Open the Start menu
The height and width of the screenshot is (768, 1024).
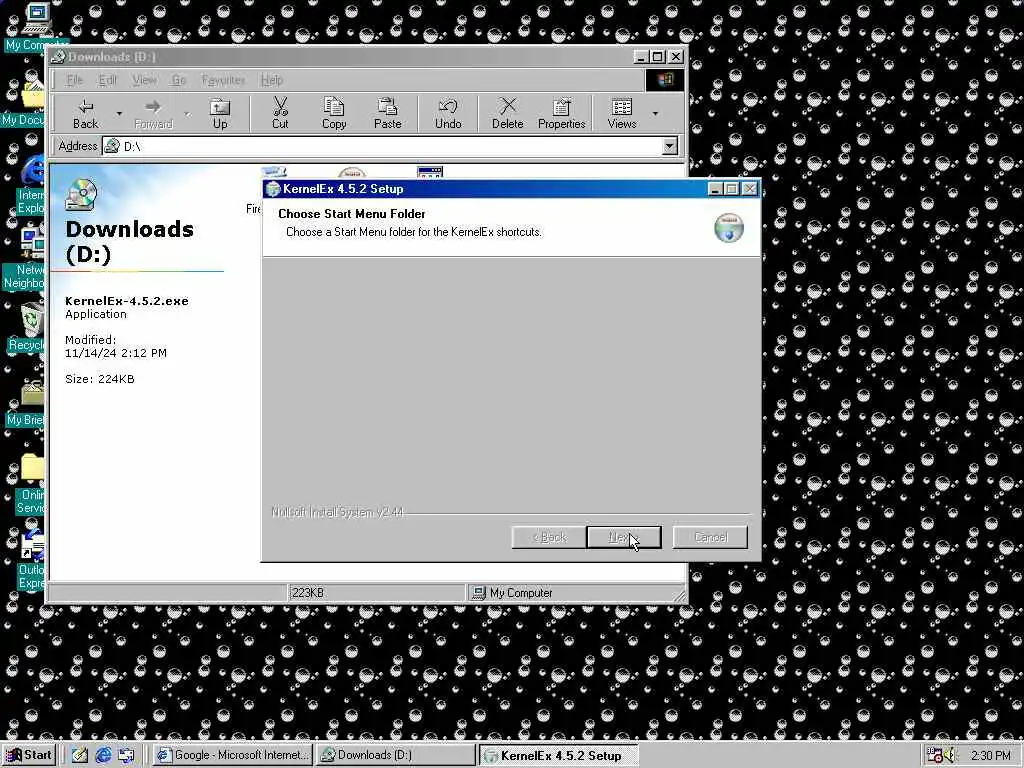(29, 755)
